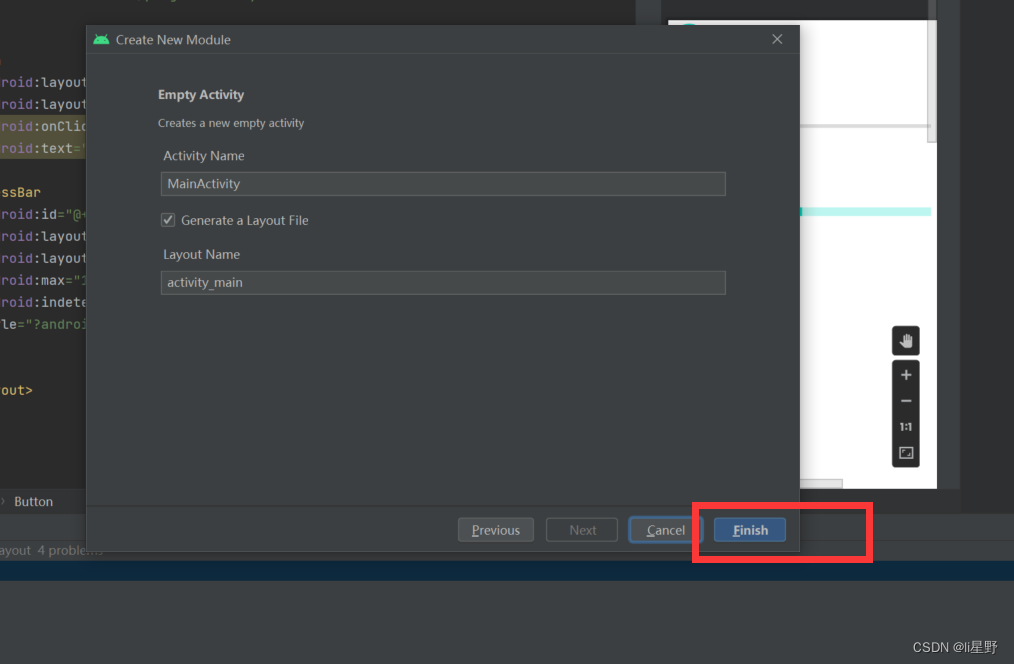Click the Layout Name input field

[443, 283]
